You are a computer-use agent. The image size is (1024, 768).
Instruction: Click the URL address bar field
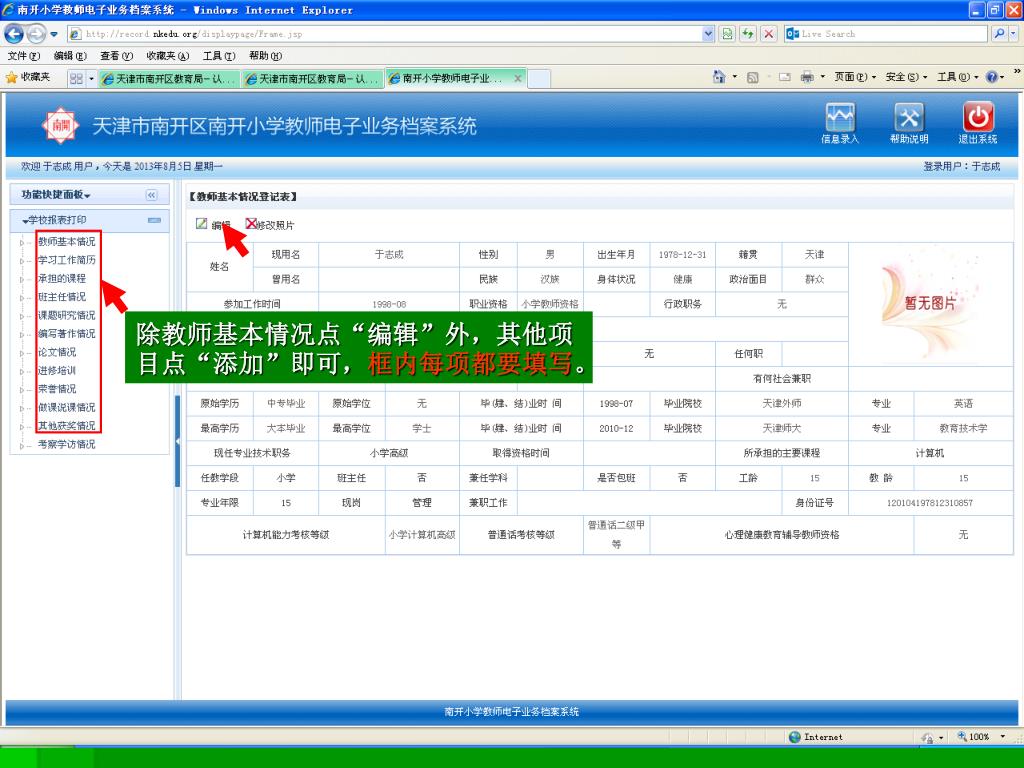(x=385, y=33)
